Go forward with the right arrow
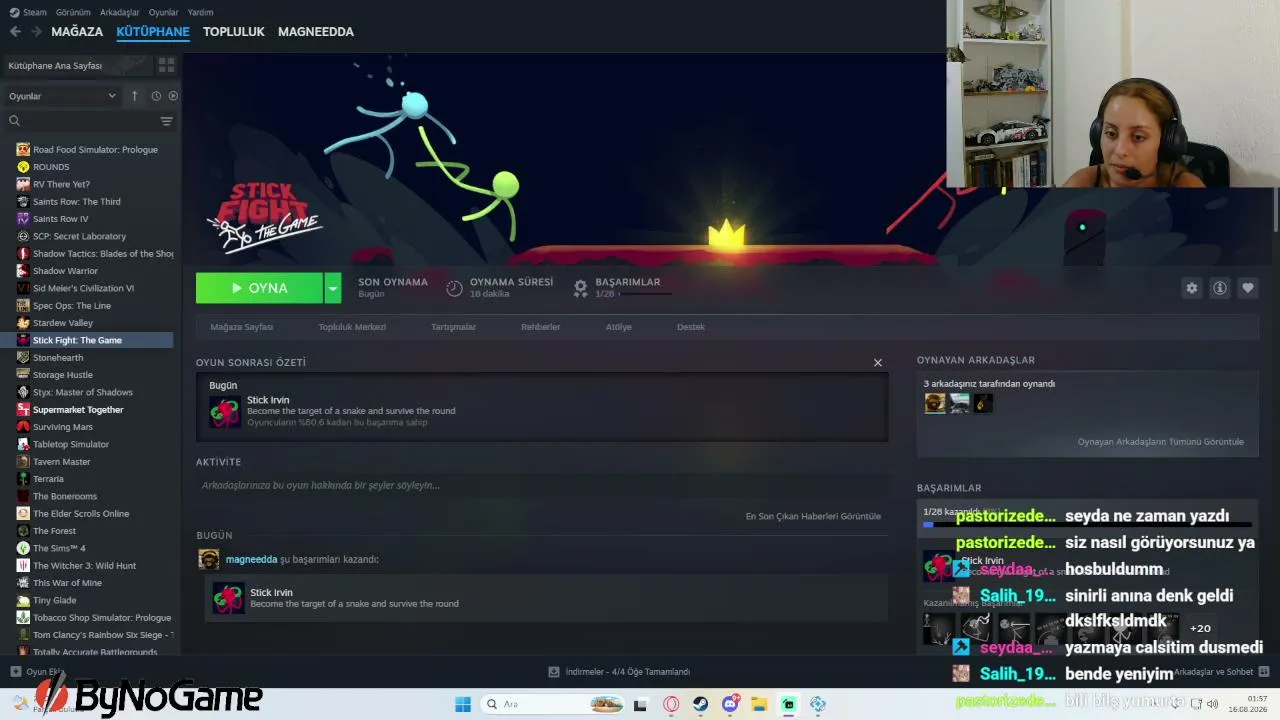Screen dimensions: 1280x720 pyautogui.click(x=36, y=32)
